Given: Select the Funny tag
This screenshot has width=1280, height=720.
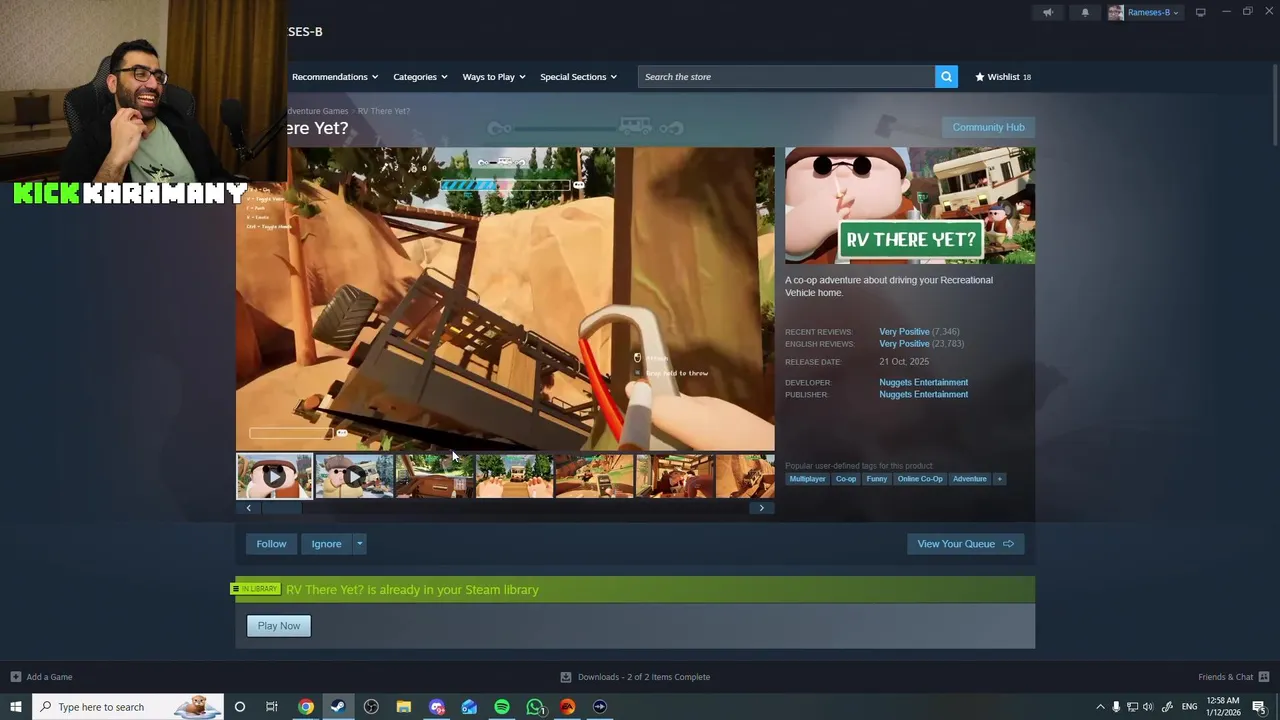Looking at the screenshot, I should 876,479.
